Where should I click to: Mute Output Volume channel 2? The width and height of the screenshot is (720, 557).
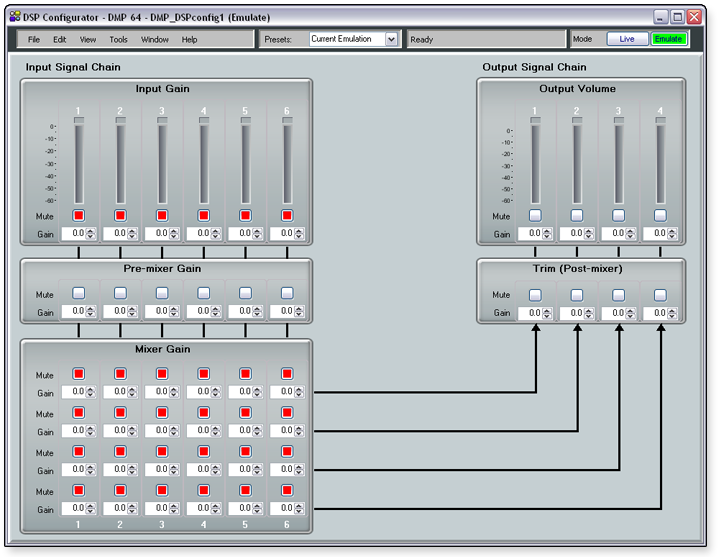click(x=576, y=215)
